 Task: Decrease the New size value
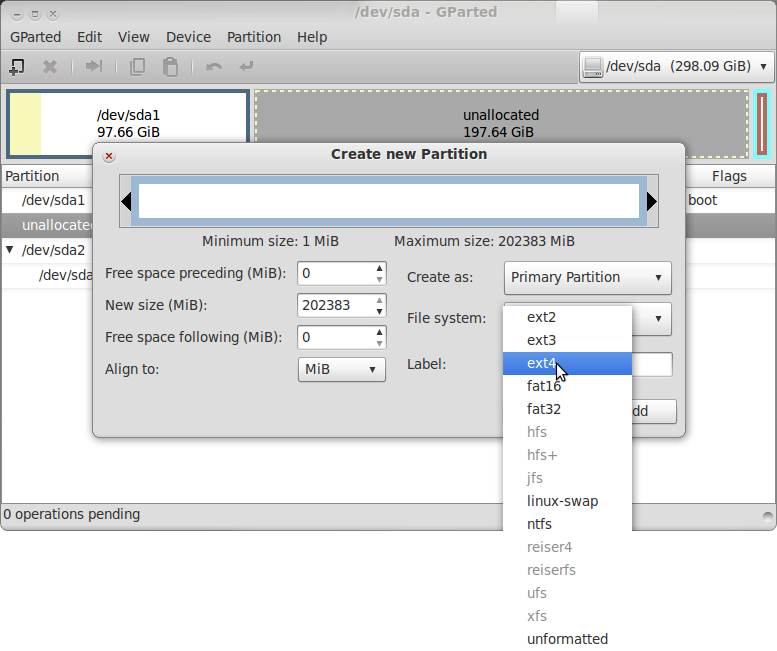click(x=380, y=312)
